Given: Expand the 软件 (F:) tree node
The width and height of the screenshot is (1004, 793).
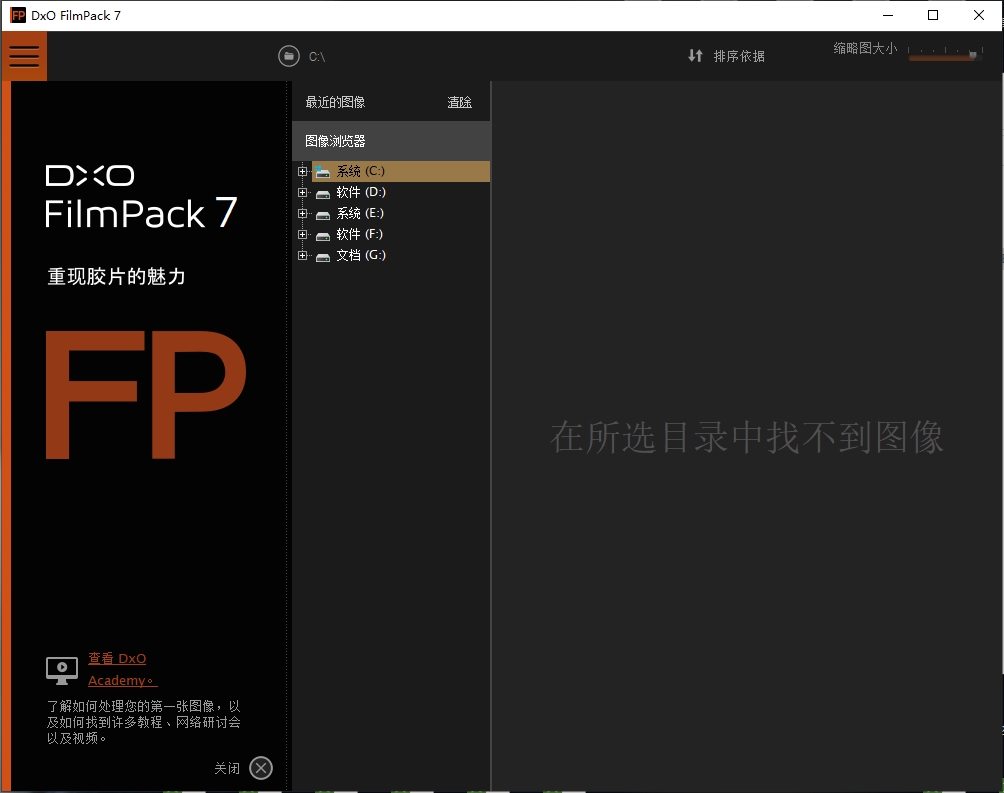Looking at the screenshot, I should (x=303, y=234).
